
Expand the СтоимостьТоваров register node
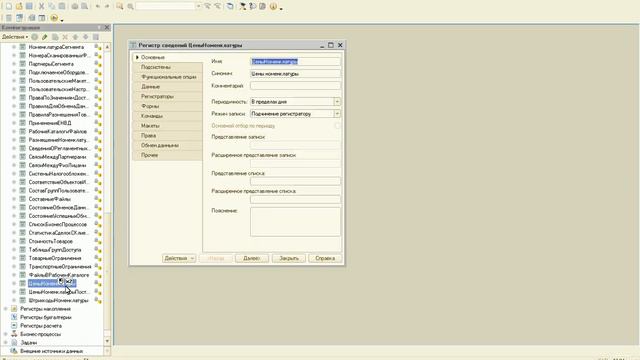pos(14,241)
